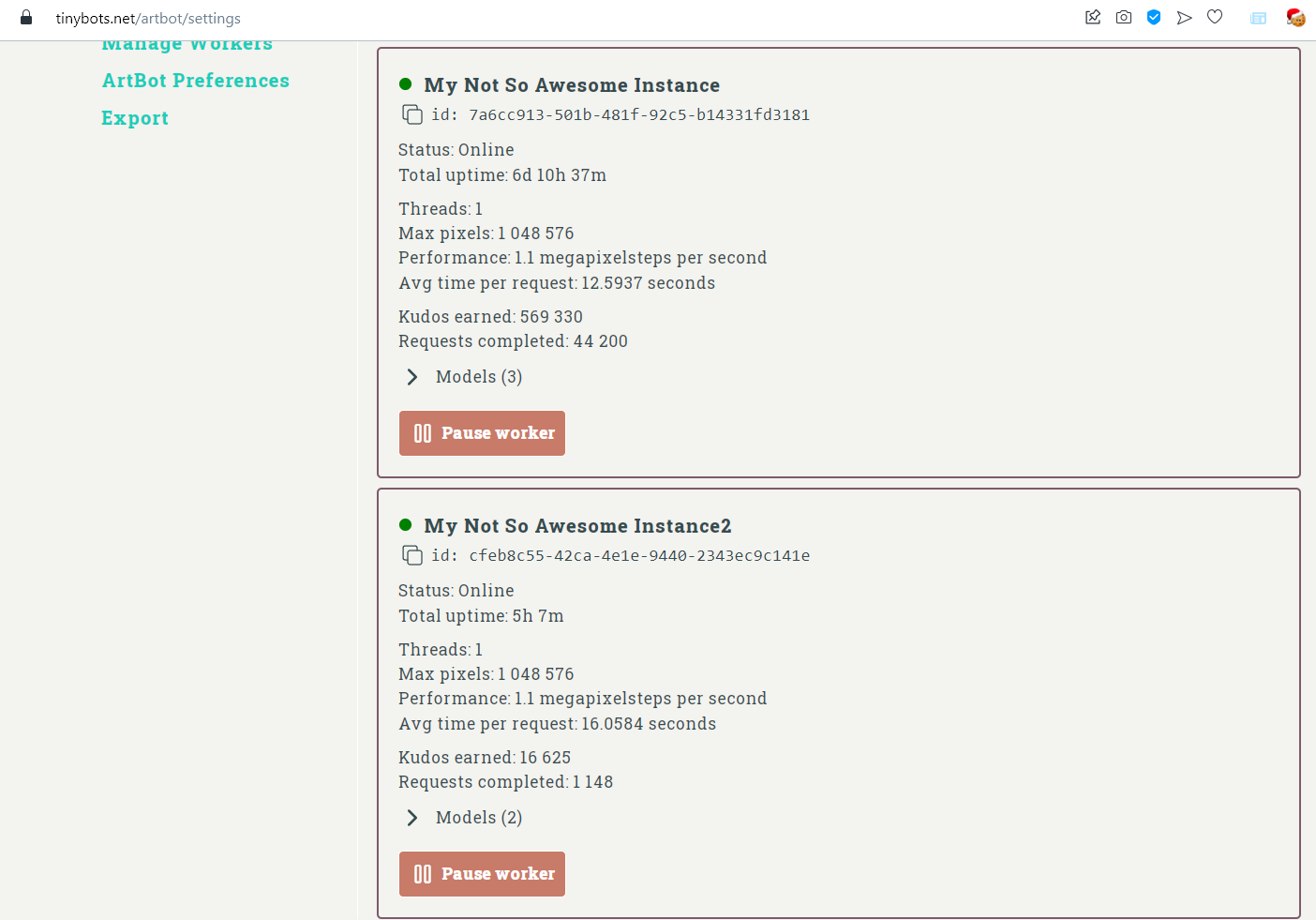Pause the My Not So Awesome Instance2 worker
The width and height of the screenshot is (1316, 920).
(x=482, y=874)
